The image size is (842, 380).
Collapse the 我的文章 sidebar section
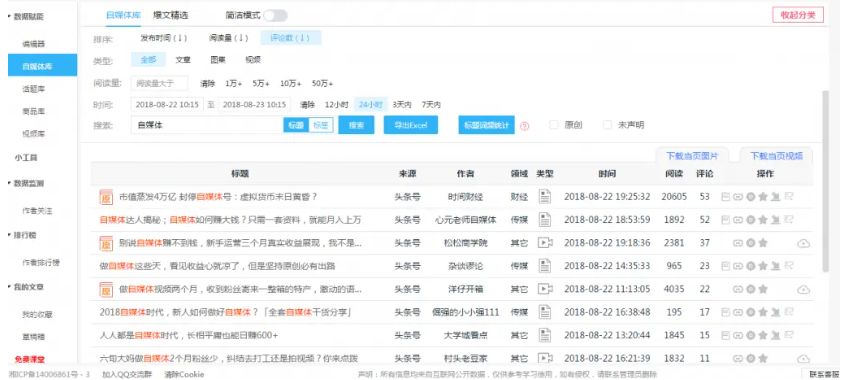click(x=25, y=287)
